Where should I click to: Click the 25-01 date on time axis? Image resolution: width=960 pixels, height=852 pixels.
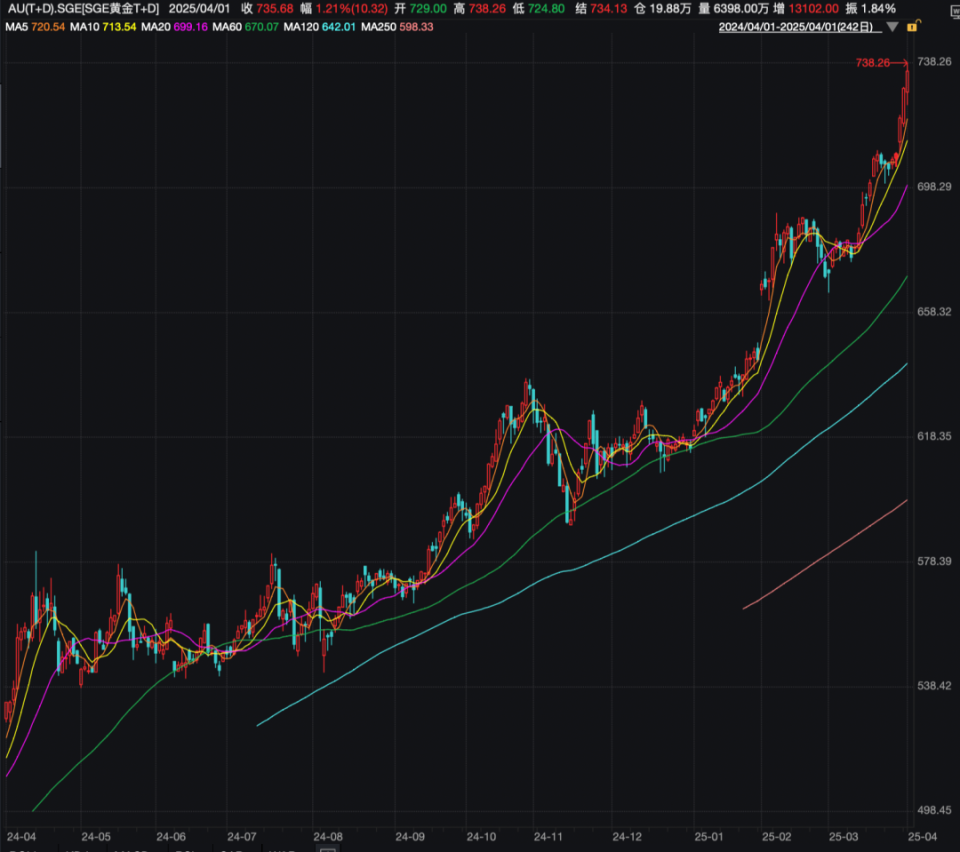[x=708, y=836]
